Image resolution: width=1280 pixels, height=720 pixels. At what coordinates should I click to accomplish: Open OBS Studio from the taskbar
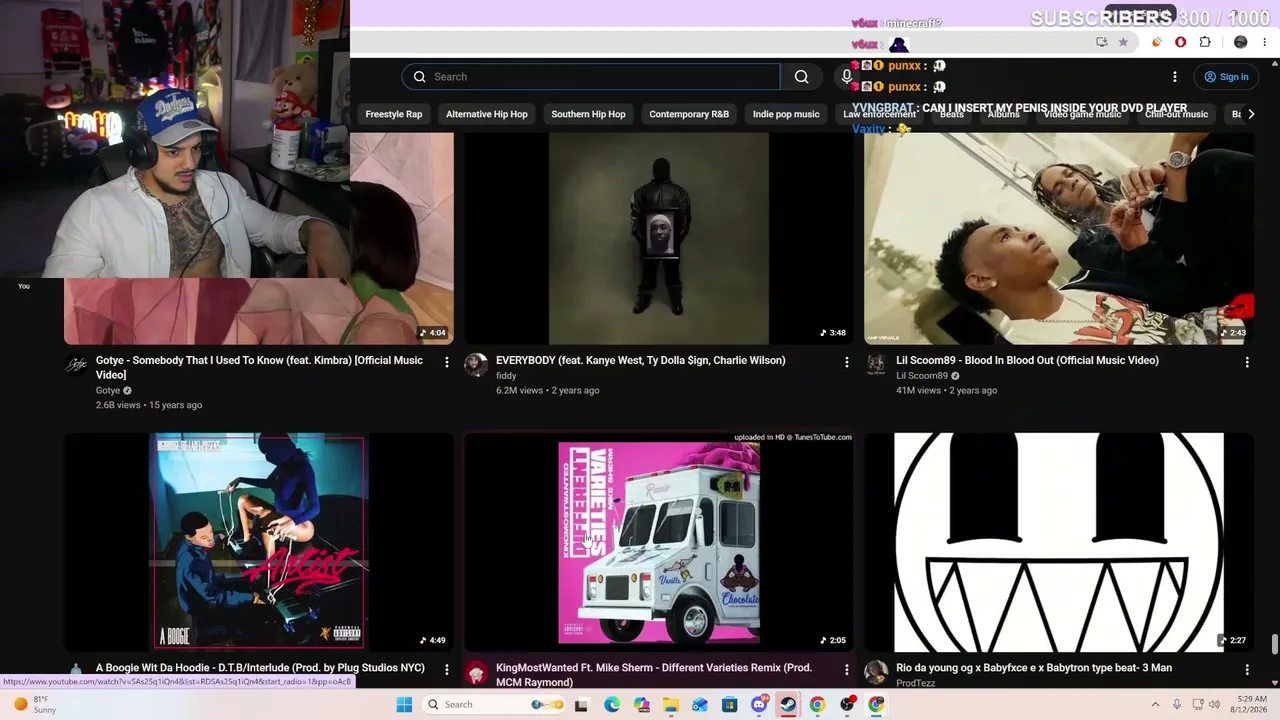(x=847, y=704)
